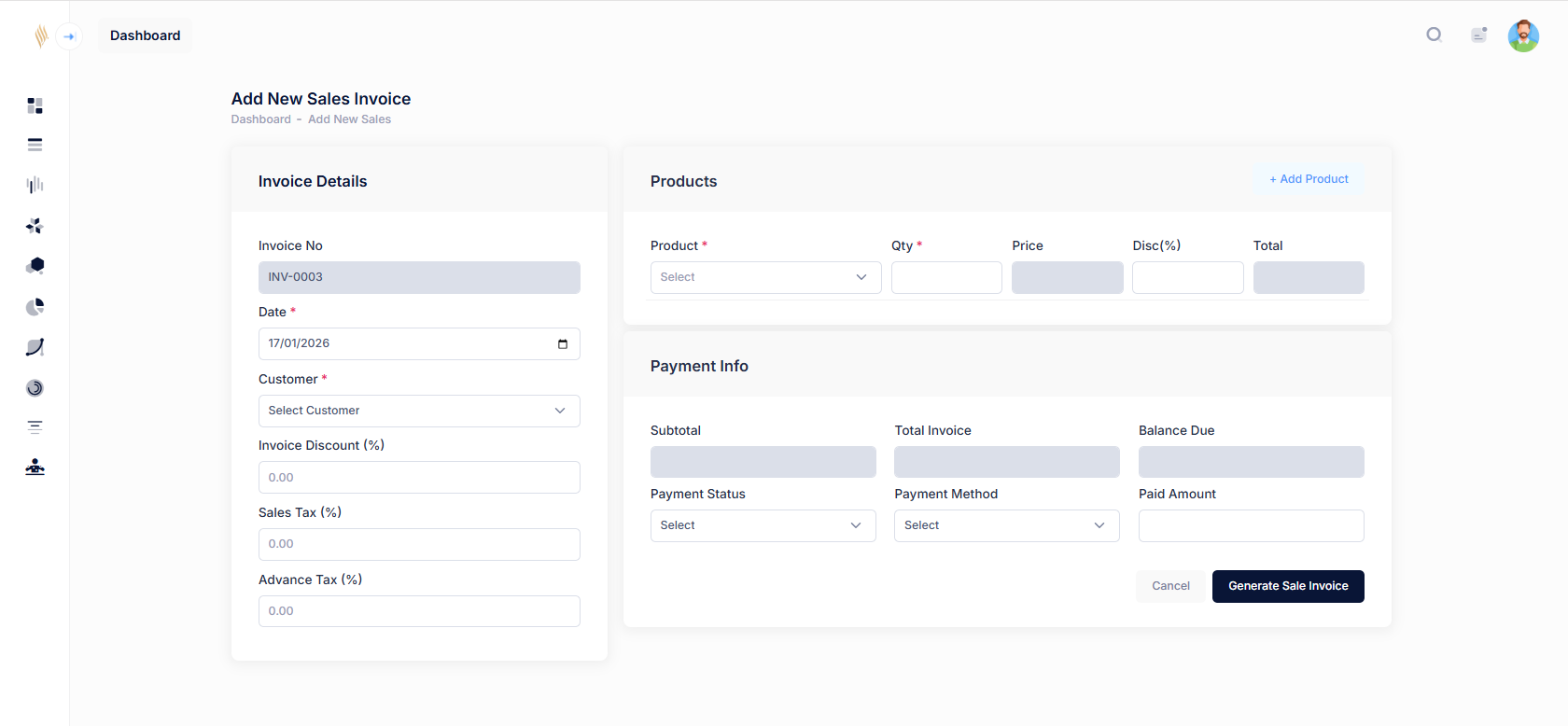The height and width of the screenshot is (726, 1568).
Task: Go to Dashboard via breadcrumb link
Action: pos(260,119)
